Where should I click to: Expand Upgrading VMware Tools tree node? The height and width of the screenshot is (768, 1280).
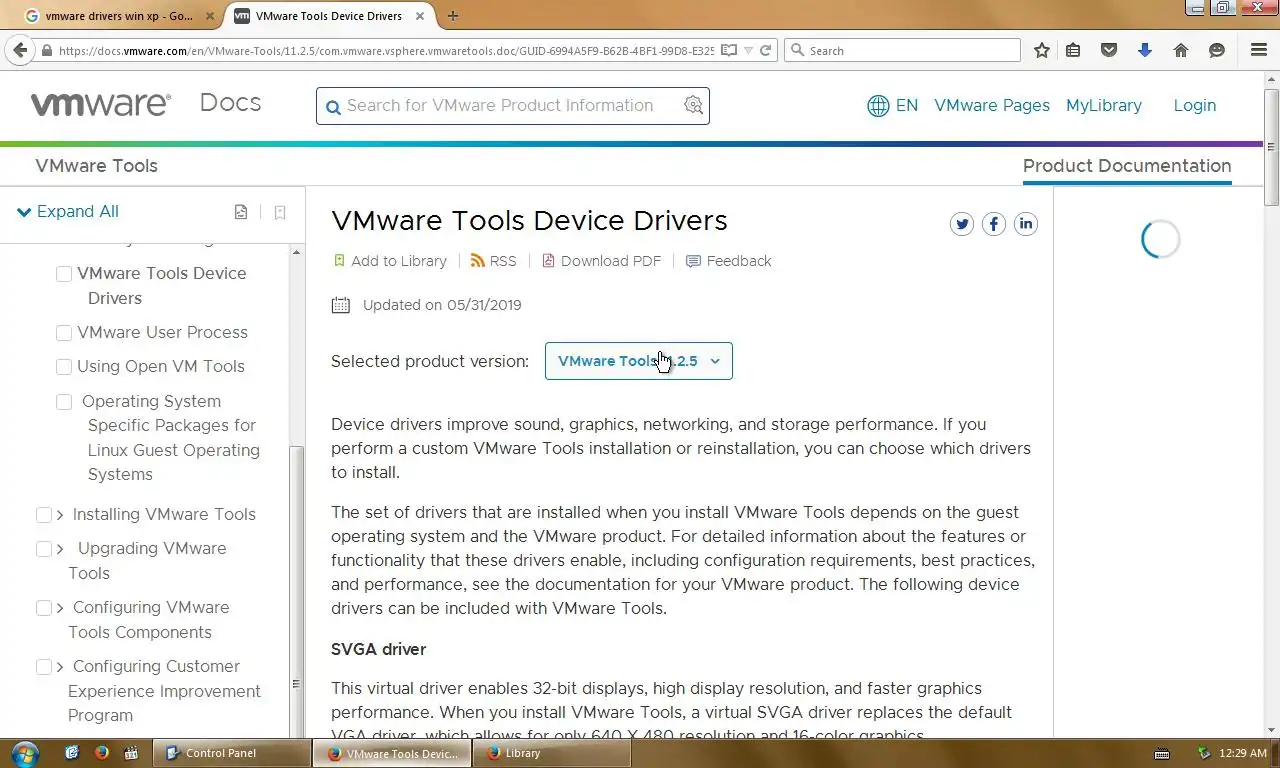[61, 549]
